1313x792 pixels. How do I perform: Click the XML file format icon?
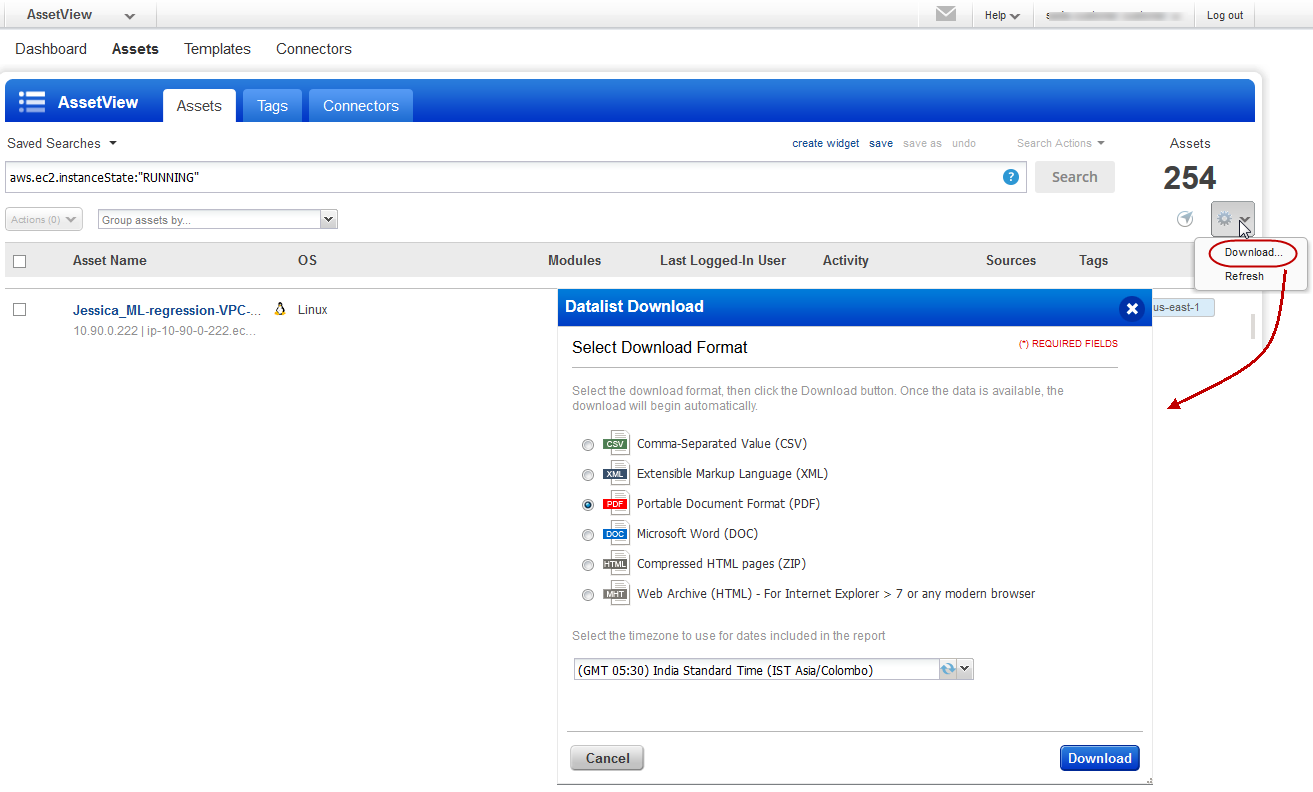coord(616,474)
